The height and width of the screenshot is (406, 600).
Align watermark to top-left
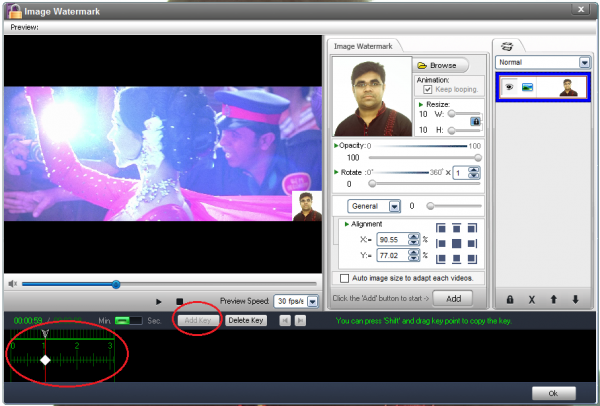tap(441, 228)
